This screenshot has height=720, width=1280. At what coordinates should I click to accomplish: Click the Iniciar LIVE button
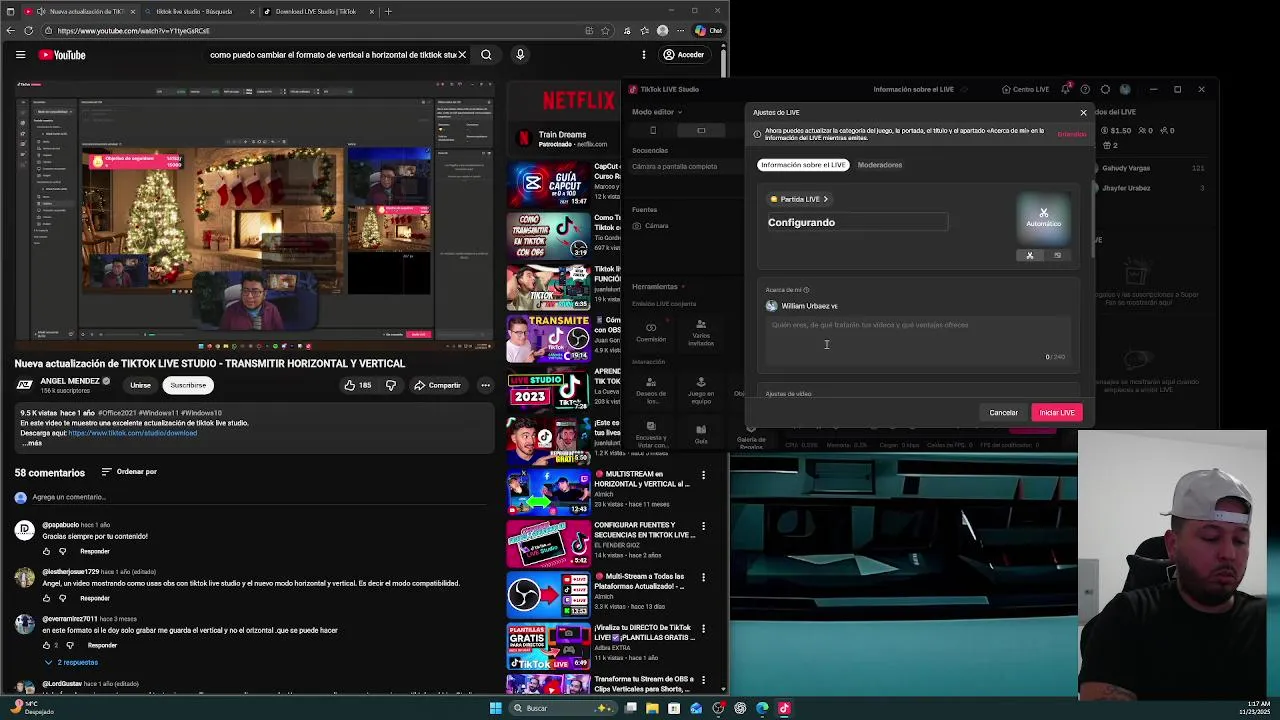pyautogui.click(x=1057, y=413)
